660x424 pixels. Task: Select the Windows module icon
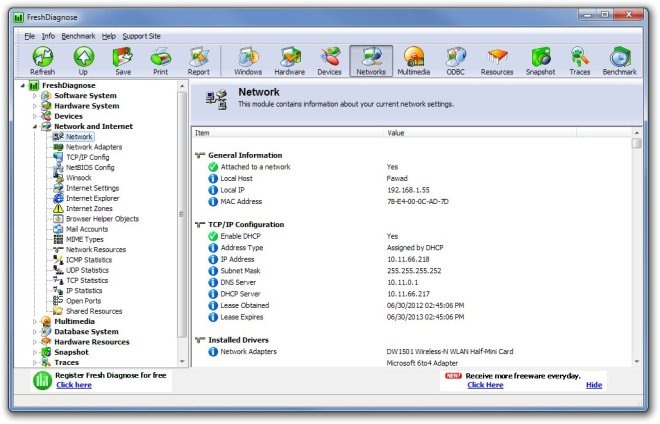click(x=248, y=61)
